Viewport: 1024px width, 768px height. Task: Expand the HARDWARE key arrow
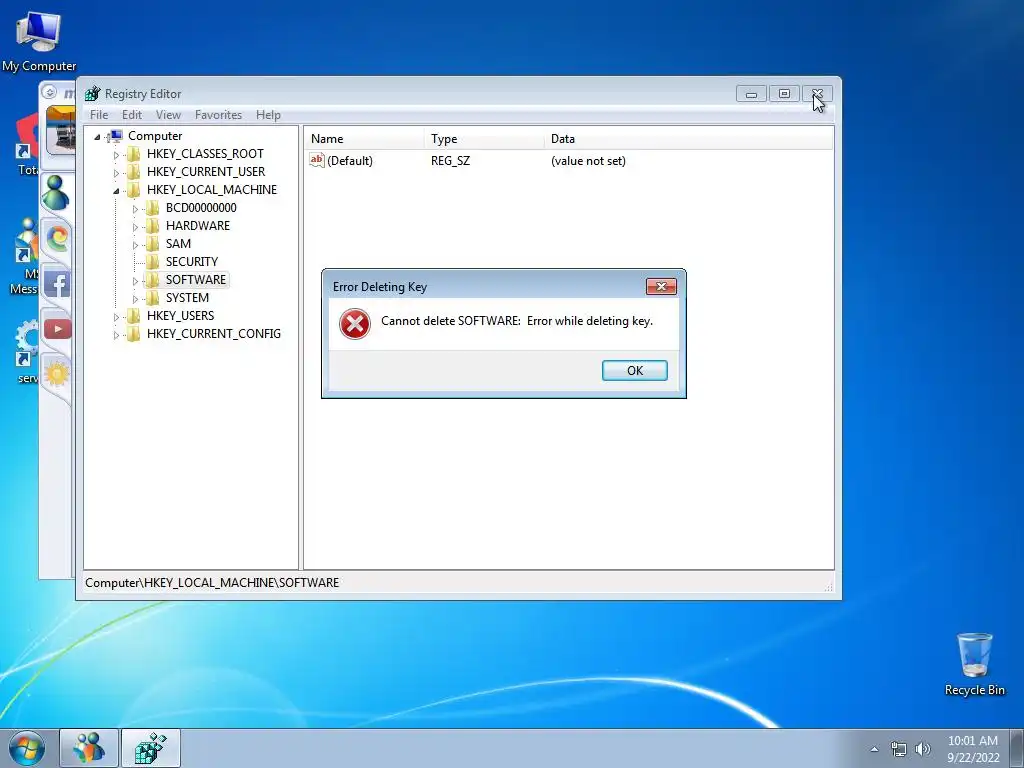(x=135, y=227)
